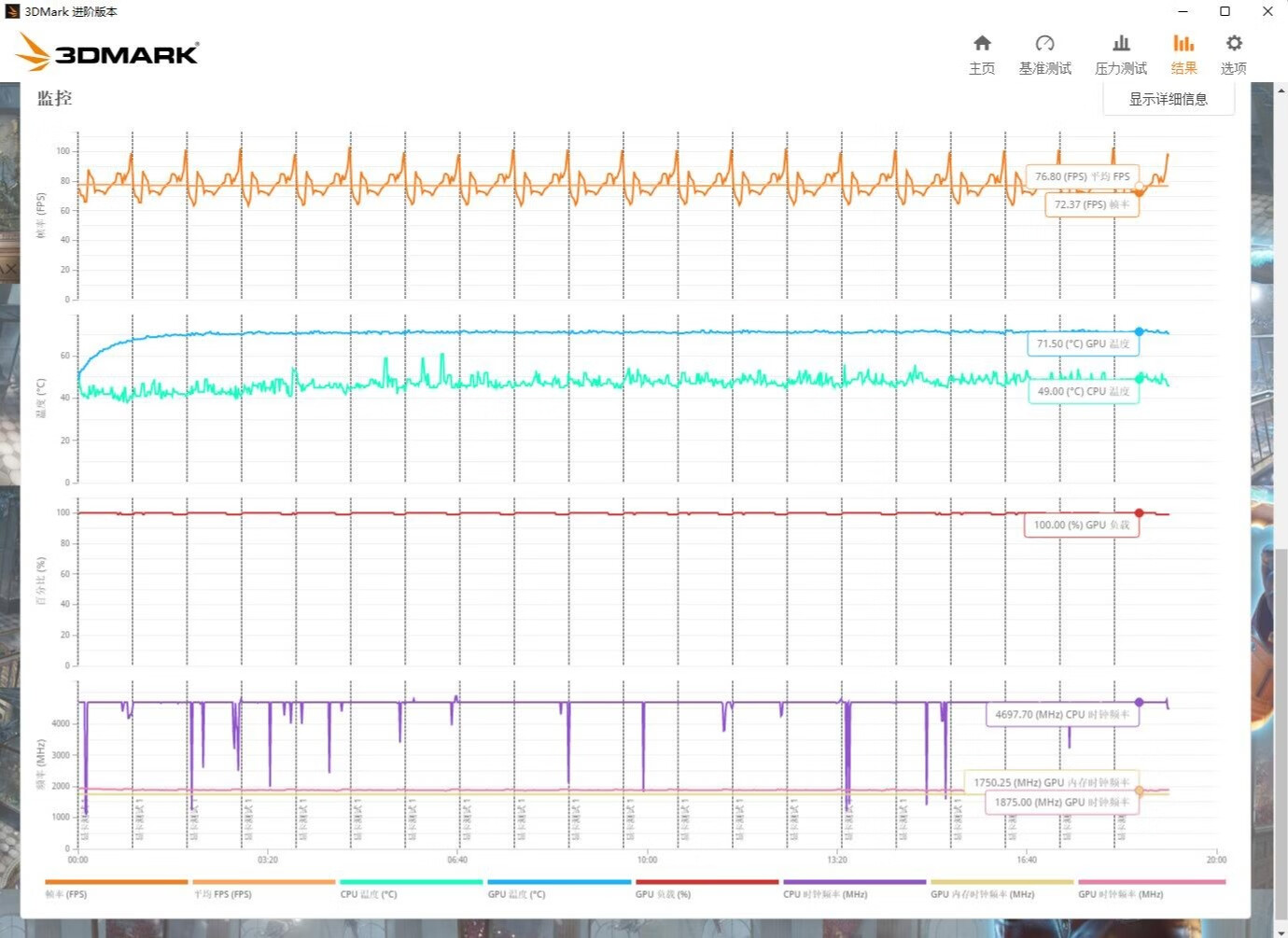Click the 3DMark icon in the title bar

tap(12, 11)
